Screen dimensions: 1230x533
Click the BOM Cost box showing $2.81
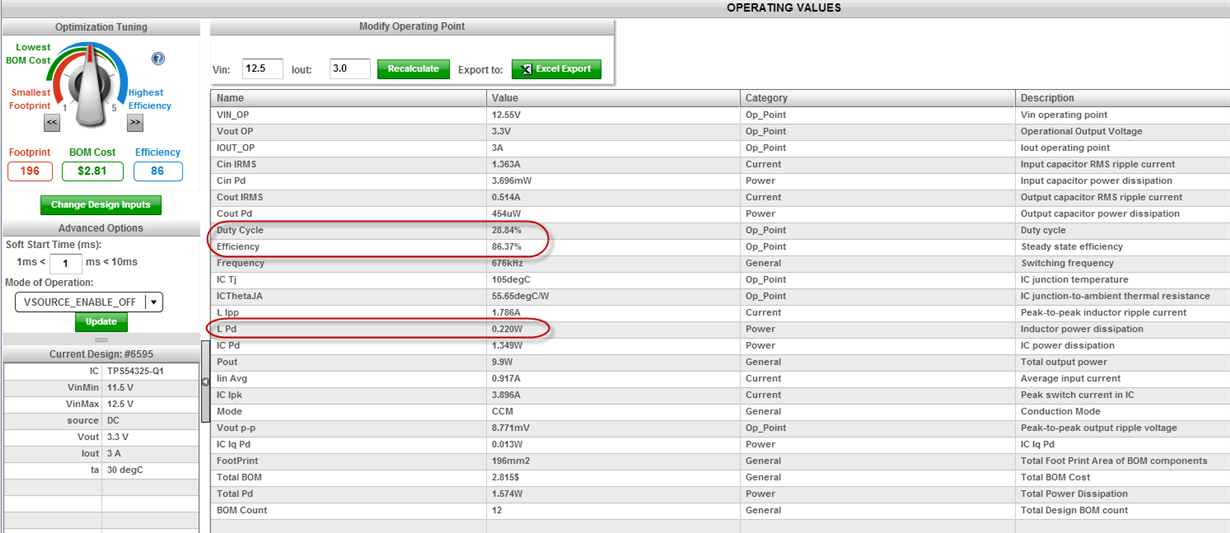(92, 171)
